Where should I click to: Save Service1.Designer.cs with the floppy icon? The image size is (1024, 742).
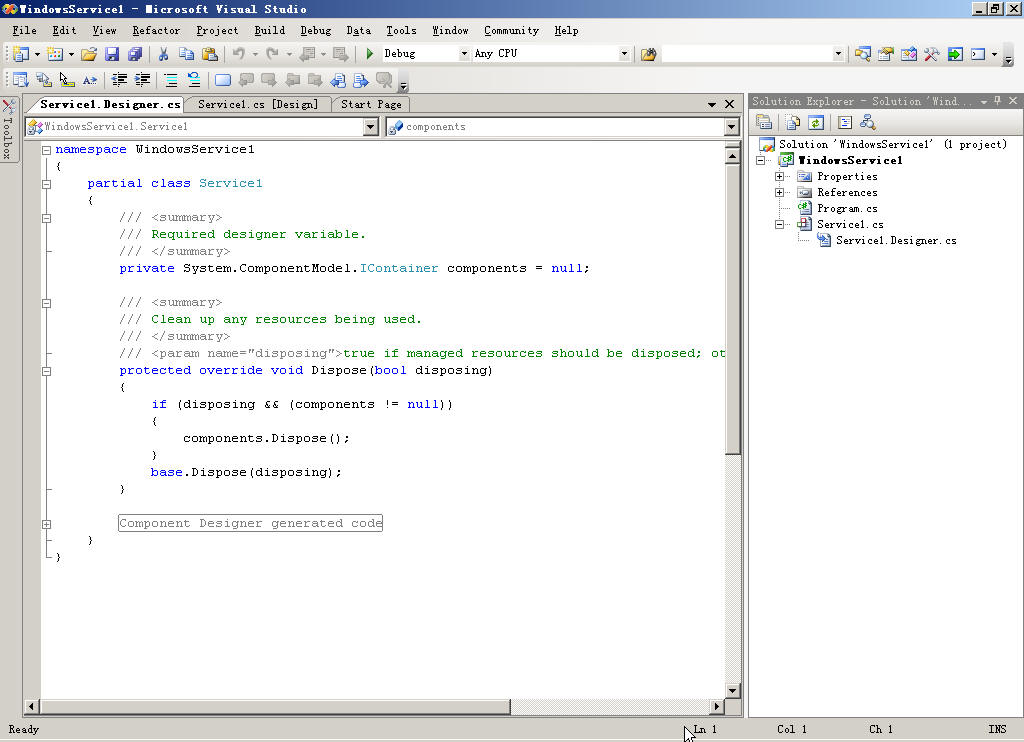tap(112, 54)
